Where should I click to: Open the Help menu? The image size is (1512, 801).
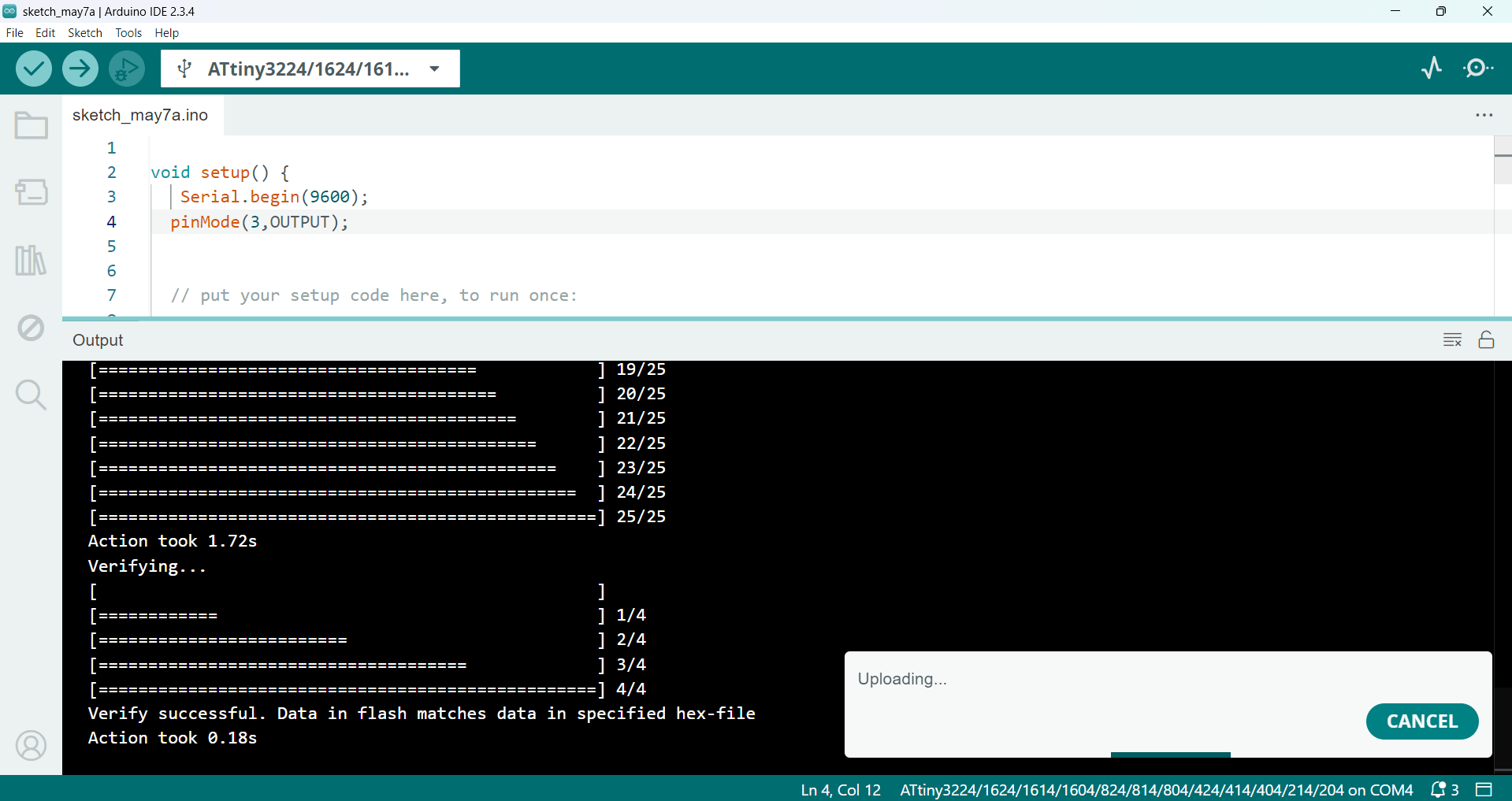pos(166,33)
